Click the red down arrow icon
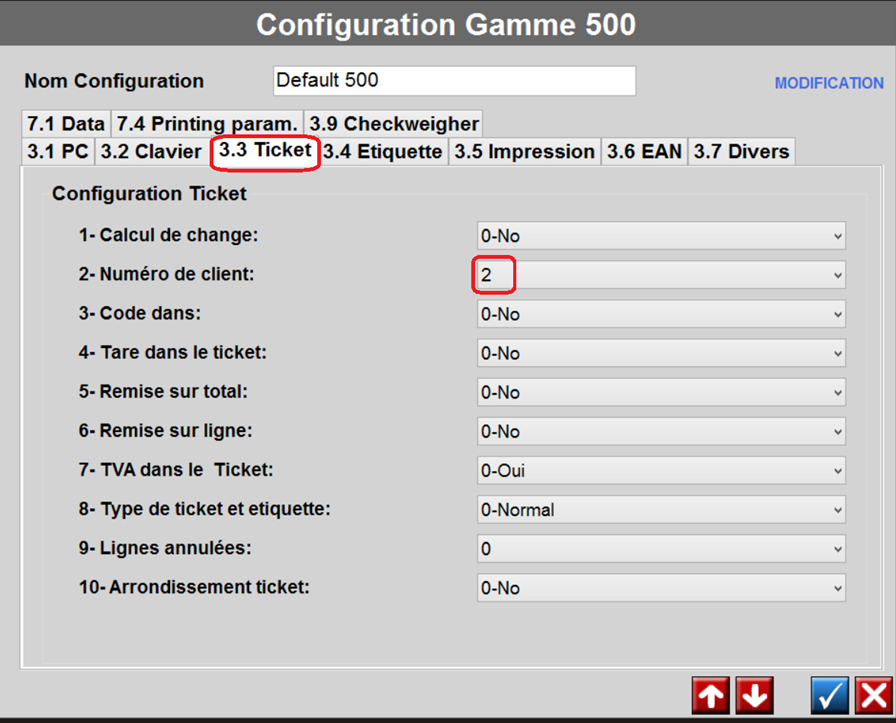 point(755,695)
